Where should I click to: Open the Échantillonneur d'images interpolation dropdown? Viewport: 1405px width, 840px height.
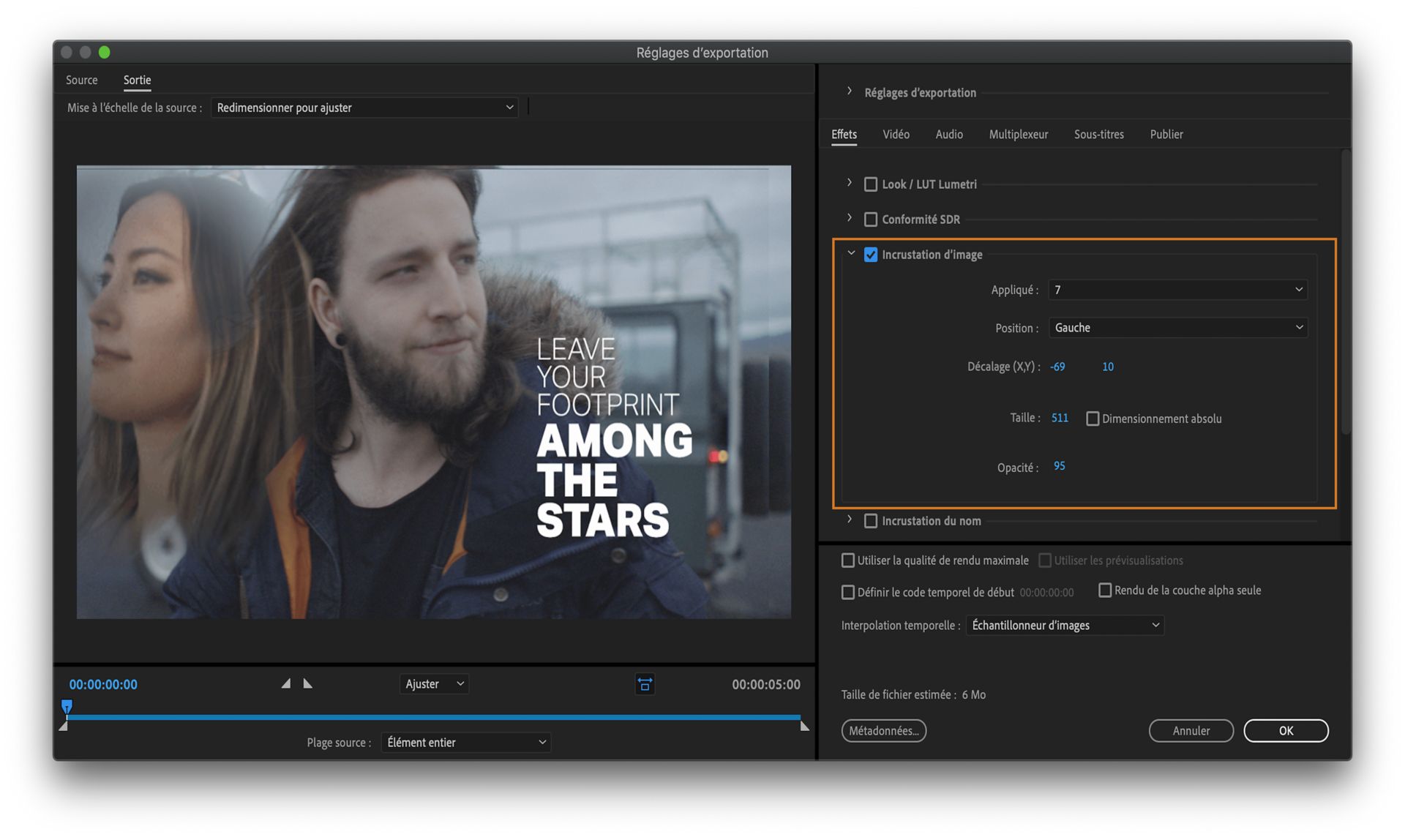click(x=1065, y=626)
